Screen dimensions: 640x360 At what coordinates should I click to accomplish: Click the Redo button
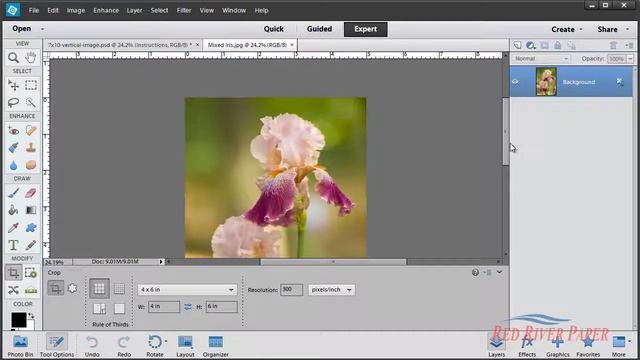pos(124,345)
